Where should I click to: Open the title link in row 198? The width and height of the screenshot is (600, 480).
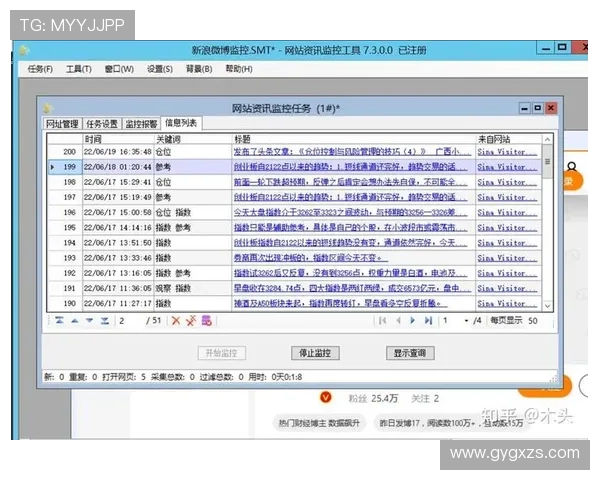click(x=350, y=182)
